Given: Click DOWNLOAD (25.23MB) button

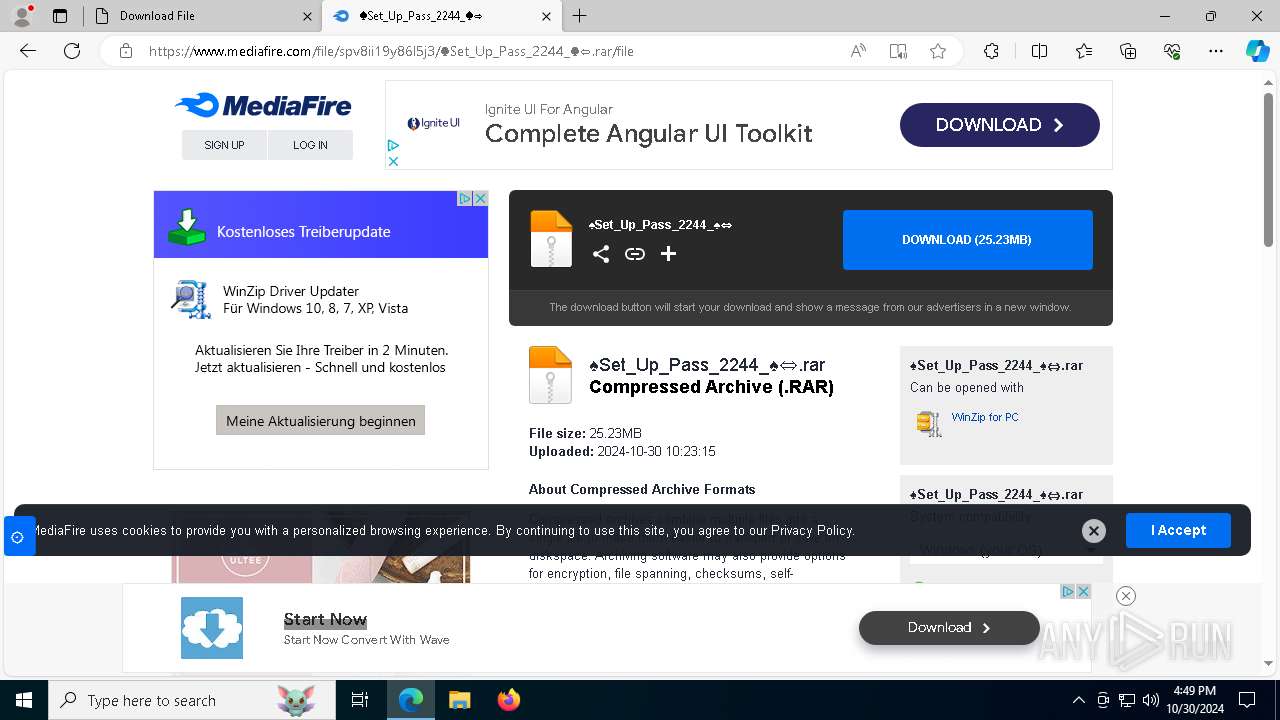Looking at the screenshot, I should coord(967,240).
